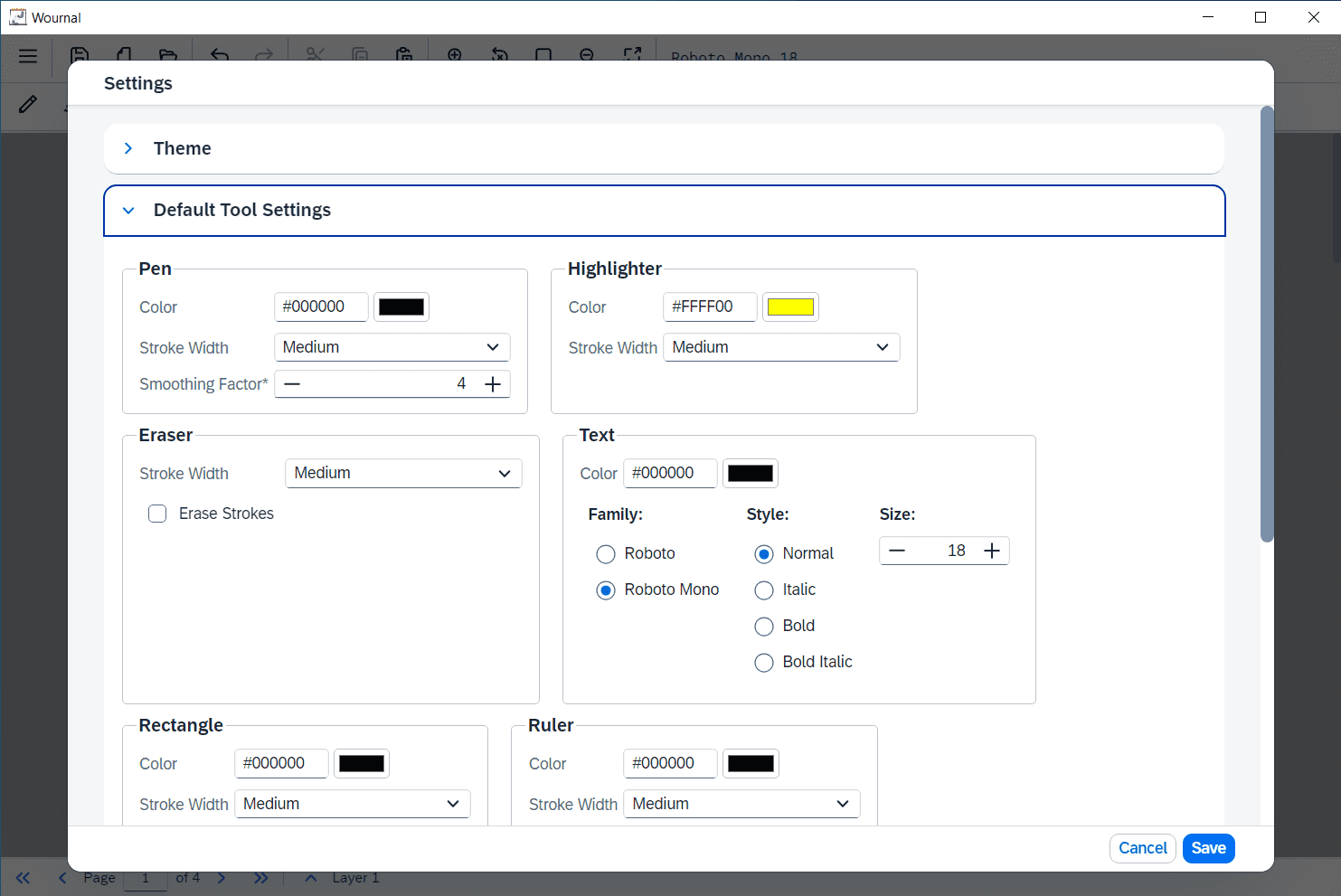1341x896 pixels.
Task: Click the Smoothing Factor value field
Action: pyautogui.click(x=392, y=384)
